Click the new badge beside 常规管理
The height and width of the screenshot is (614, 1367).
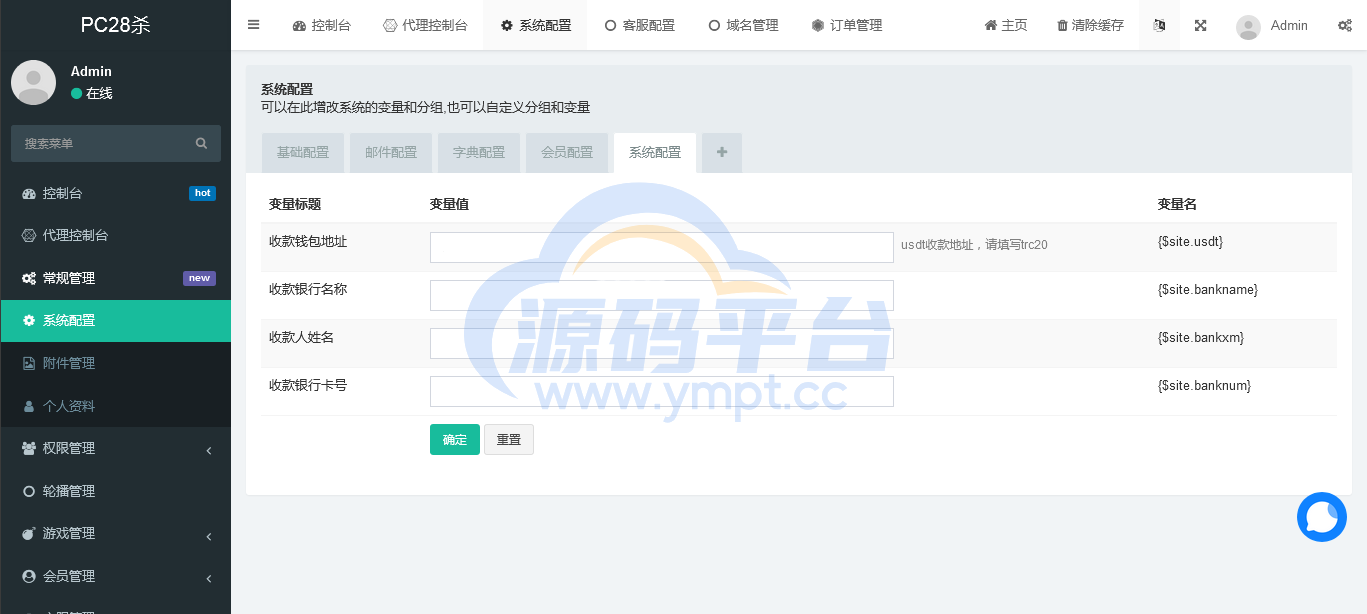pos(199,278)
